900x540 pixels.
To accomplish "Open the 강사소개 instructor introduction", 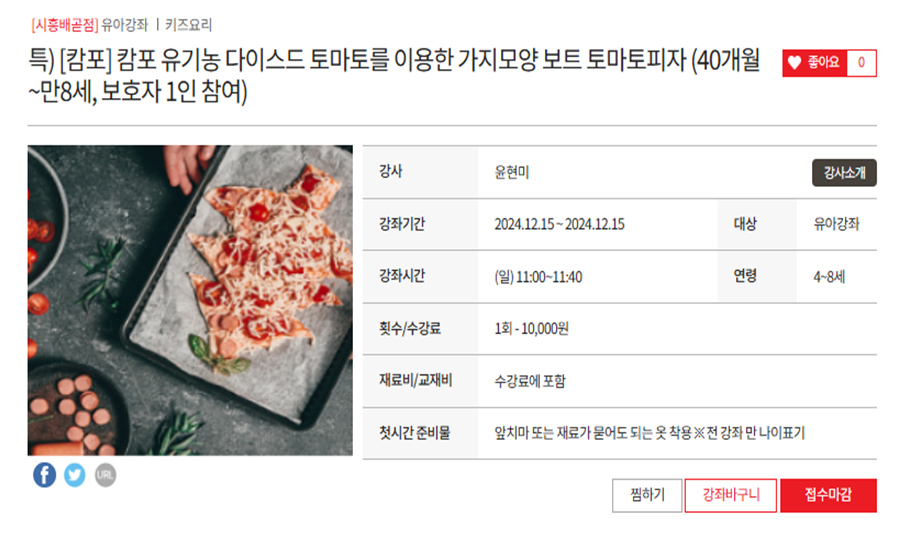I will point(844,172).
